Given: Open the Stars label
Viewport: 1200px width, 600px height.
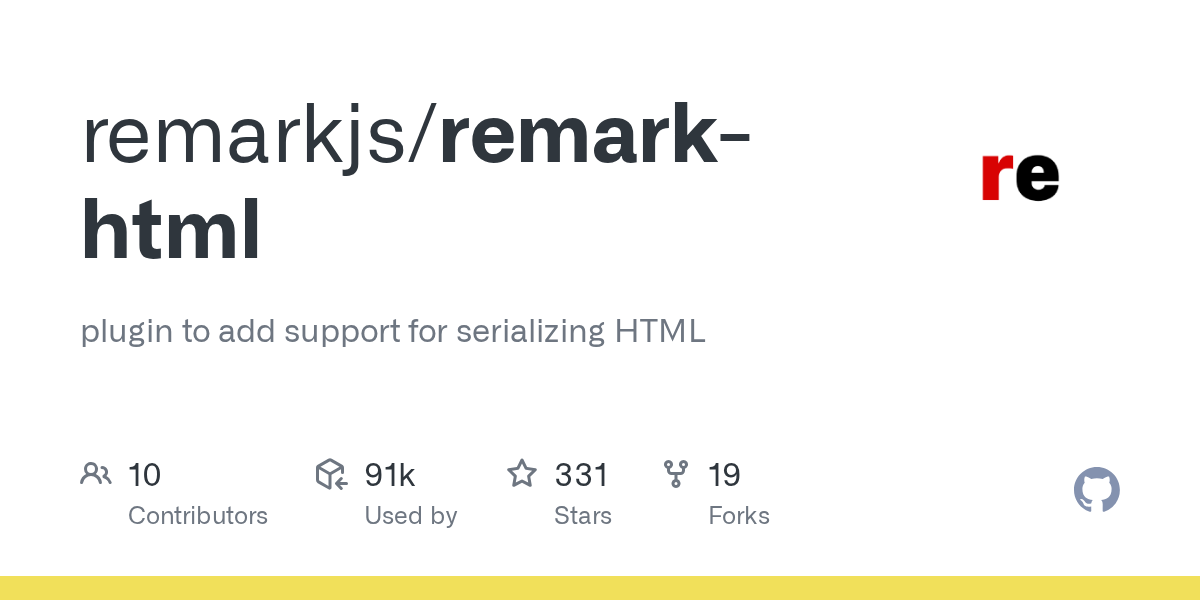Looking at the screenshot, I should pyautogui.click(x=583, y=516).
